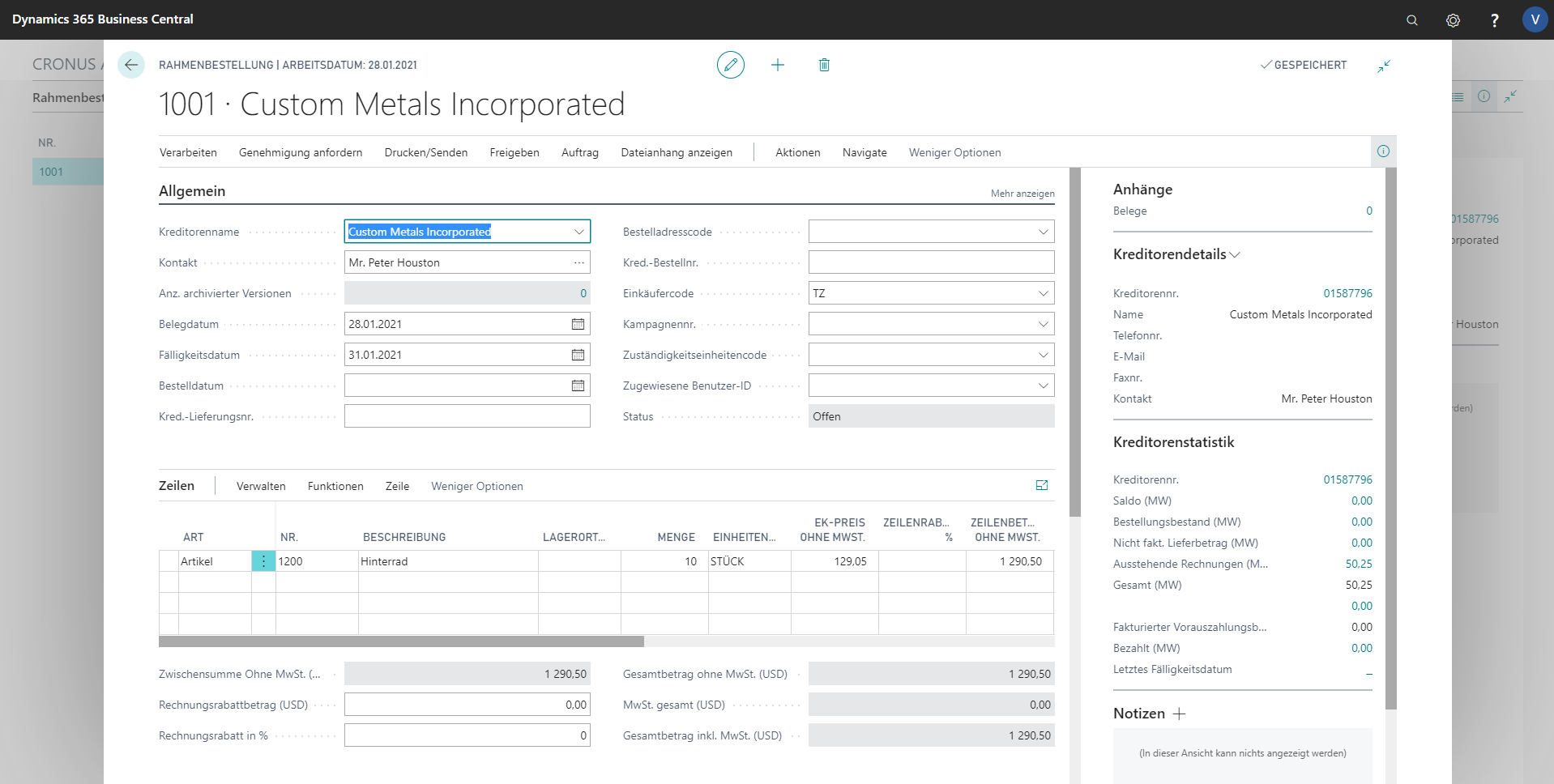This screenshot has height=784, width=1554.
Task: Open Genehmigung anfordern menu
Action: [x=301, y=152]
